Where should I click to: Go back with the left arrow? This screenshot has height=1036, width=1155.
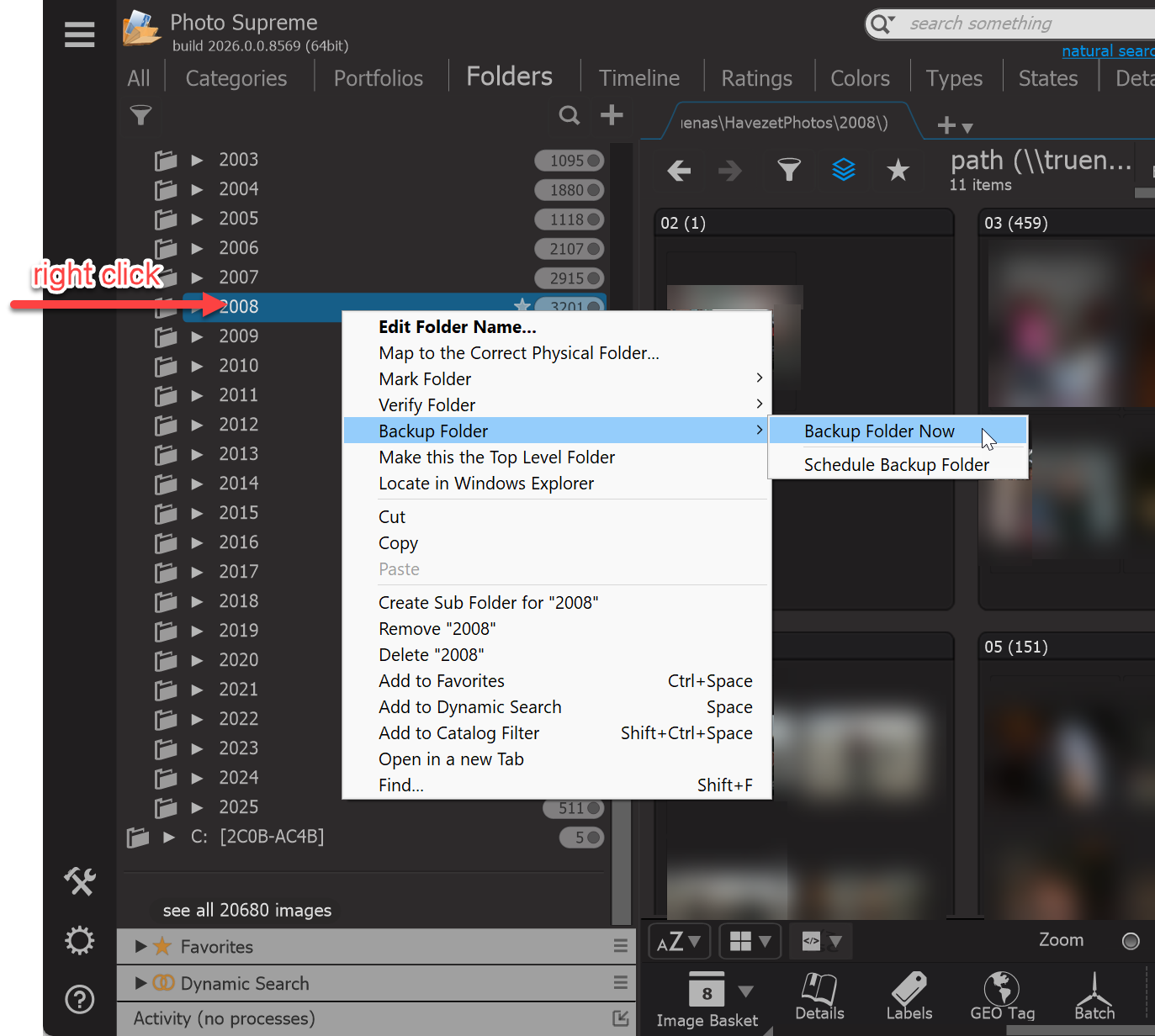click(x=679, y=171)
